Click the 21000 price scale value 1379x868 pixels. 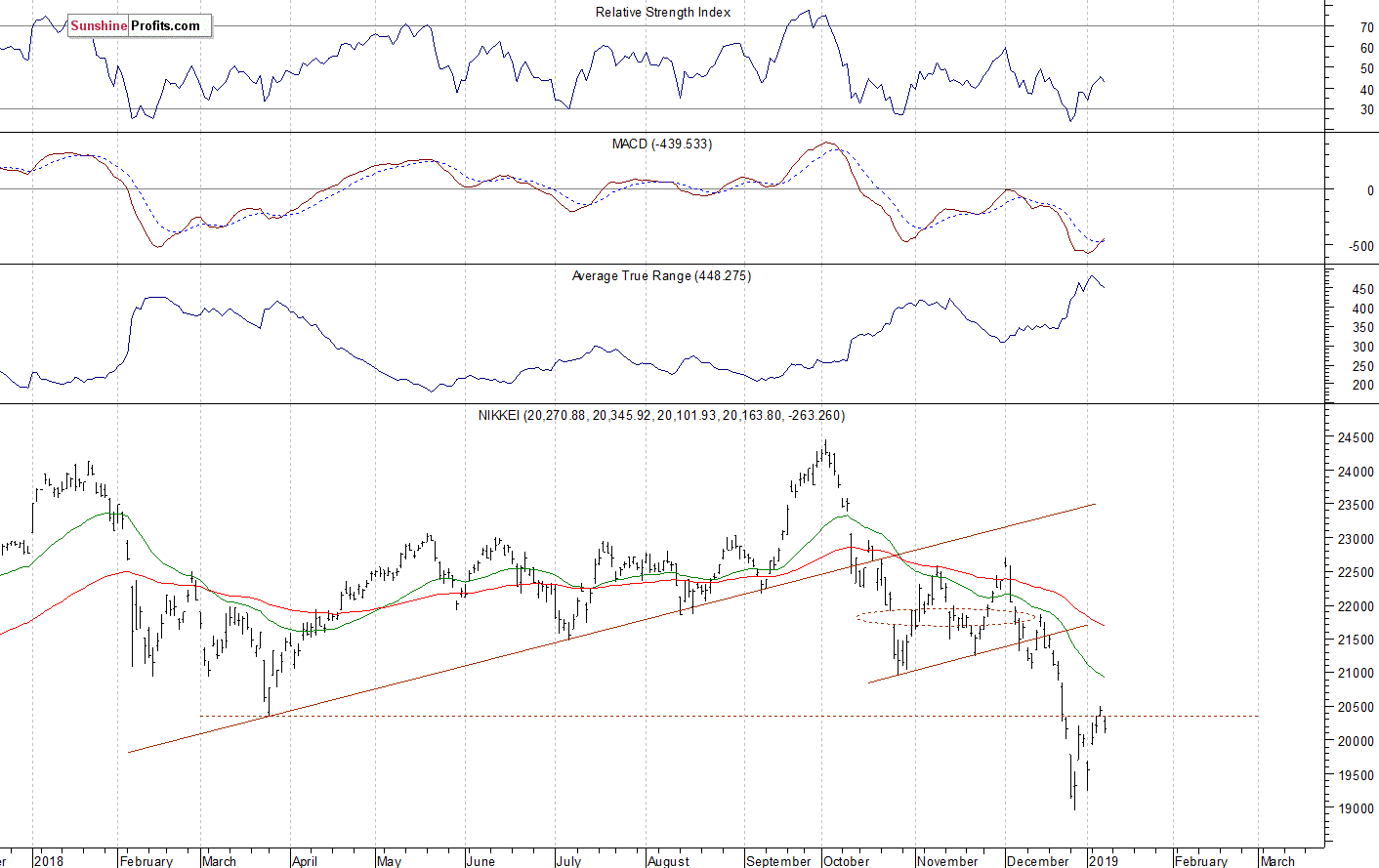(1356, 673)
